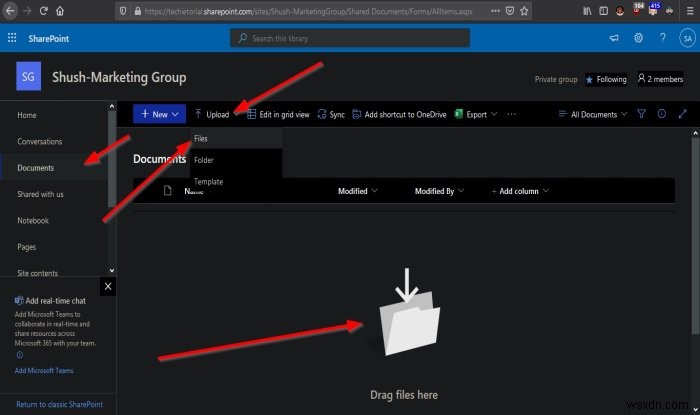Open the SharePoint help question mark
The width and height of the screenshot is (700, 415).
point(663,38)
